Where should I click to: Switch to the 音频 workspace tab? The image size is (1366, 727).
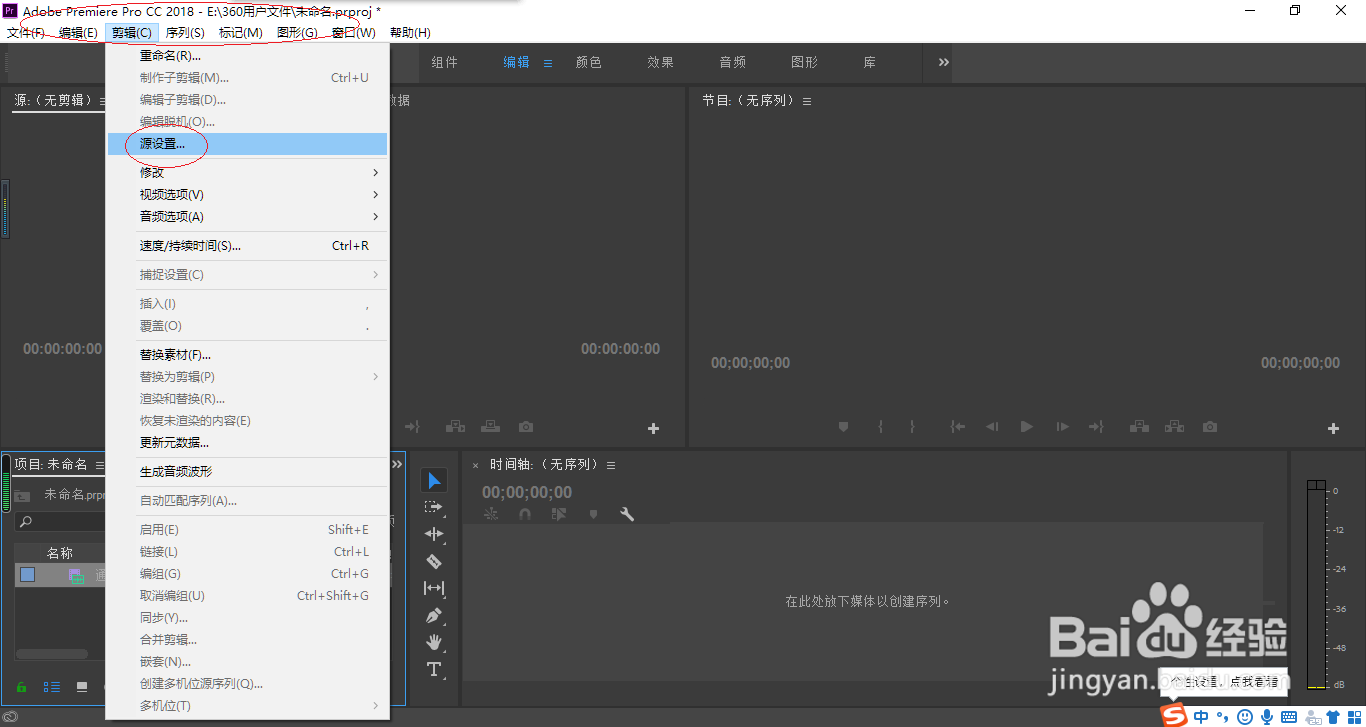(733, 62)
